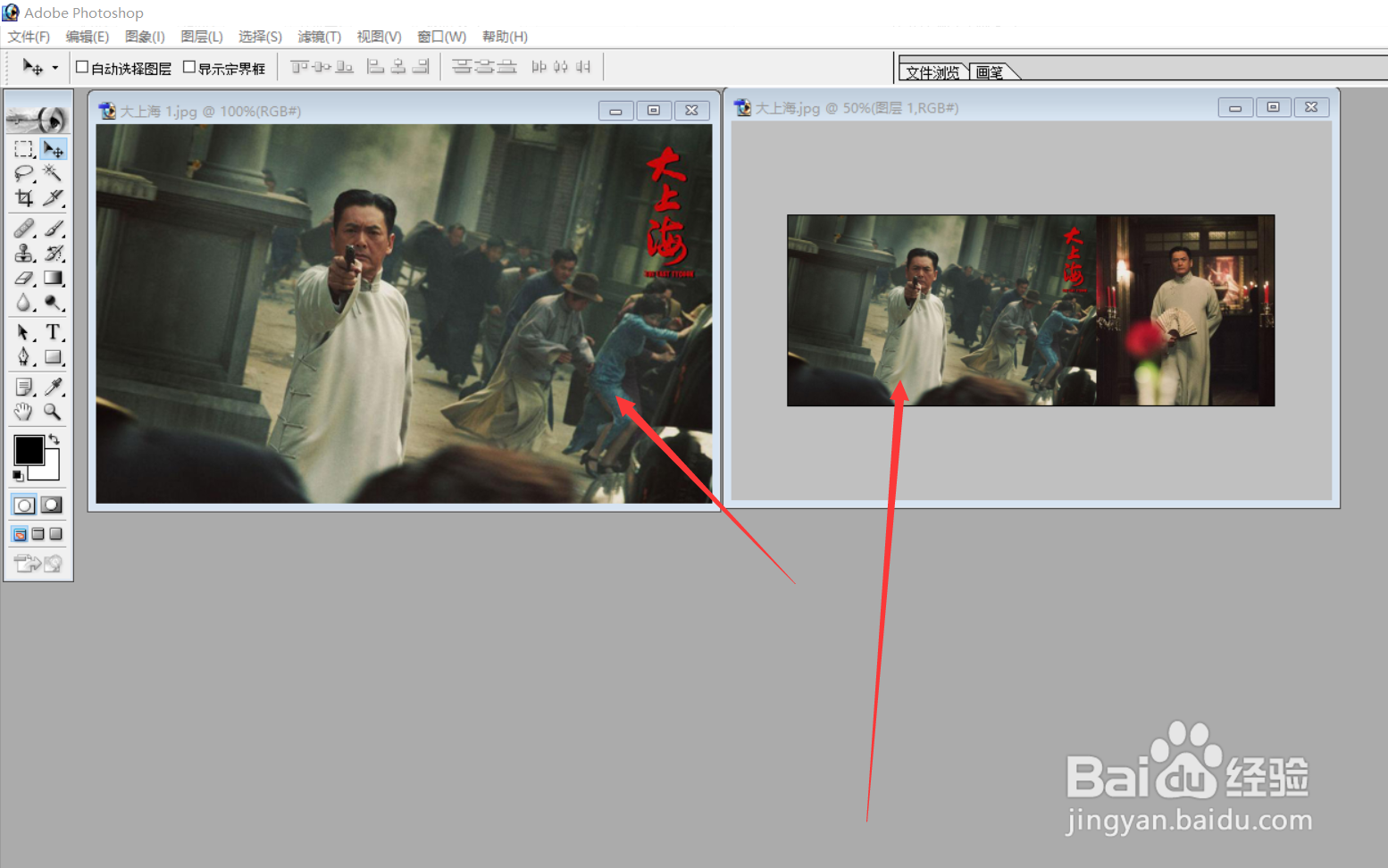The width and height of the screenshot is (1388, 868).
Task: Choose Full Screen with menu bar mode
Action: point(38,534)
